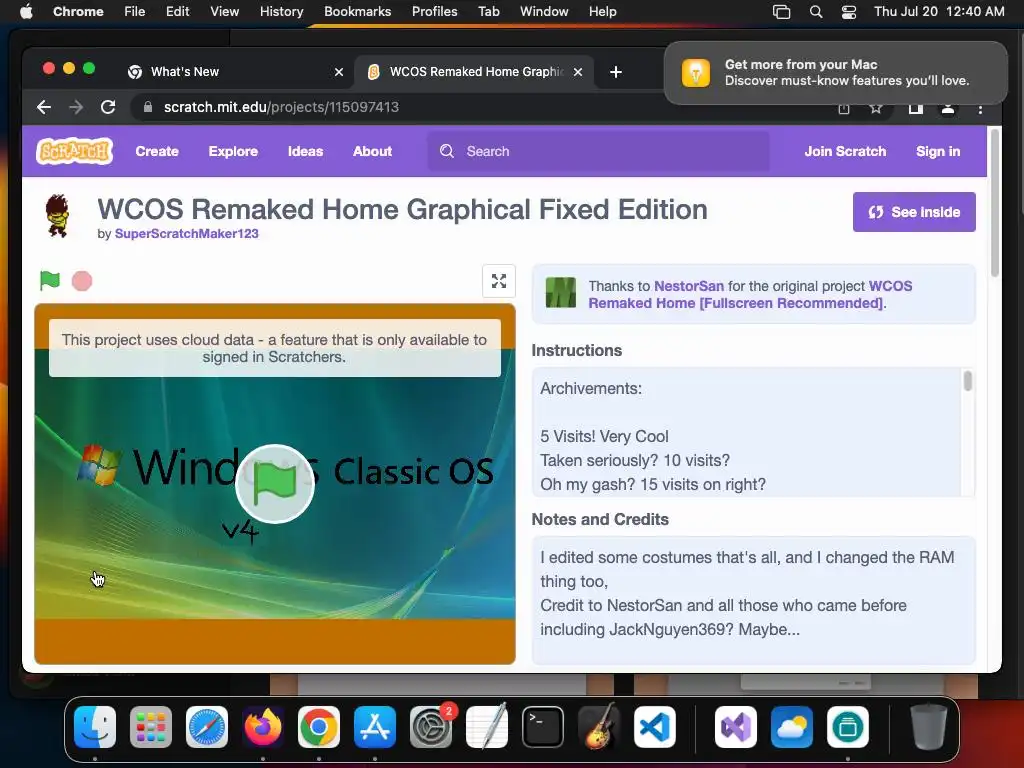The image size is (1024, 768).
Task: Open Profiles menu in menu bar
Action: pyautogui.click(x=434, y=12)
